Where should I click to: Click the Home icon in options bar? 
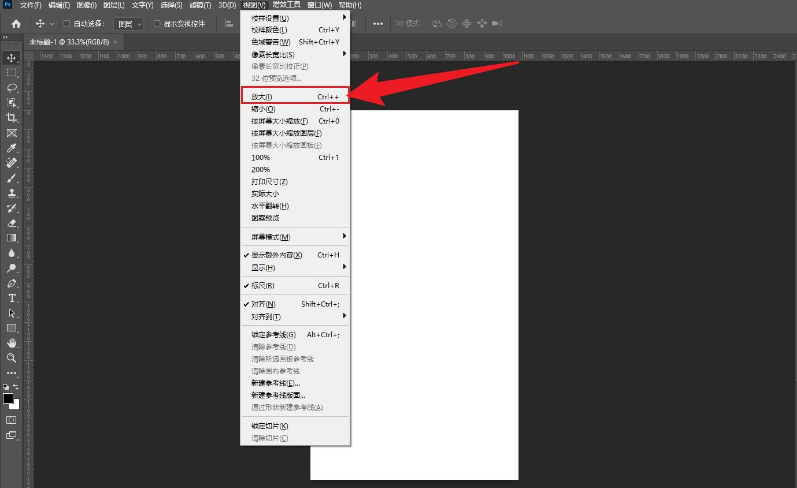(x=16, y=23)
